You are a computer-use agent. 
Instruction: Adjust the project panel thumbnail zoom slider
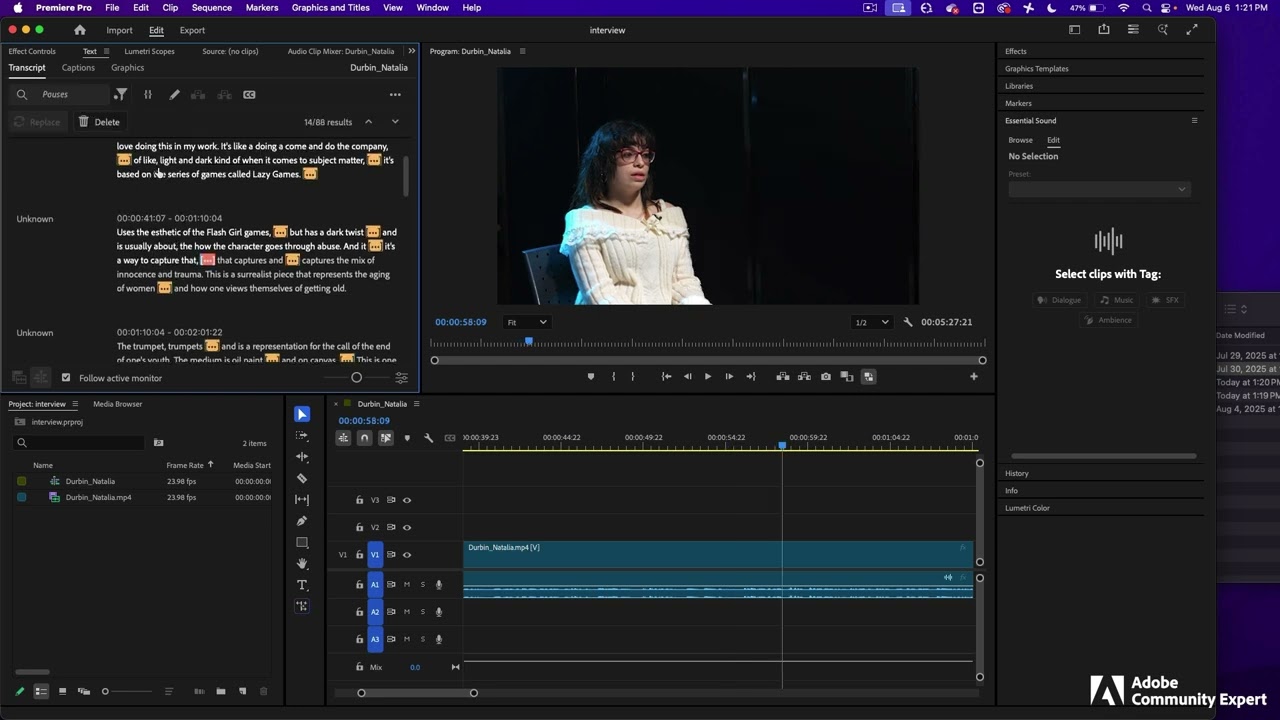(x=105, y=691)
